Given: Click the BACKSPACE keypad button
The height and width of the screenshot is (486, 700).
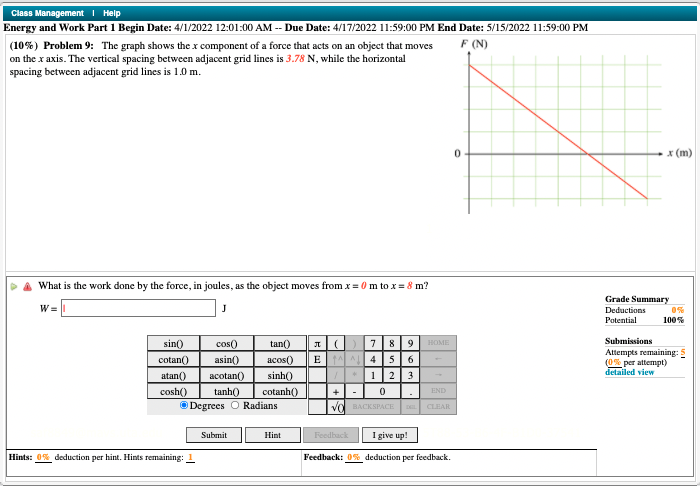Looking at the screenshot, I should click(x=373, y=407).
